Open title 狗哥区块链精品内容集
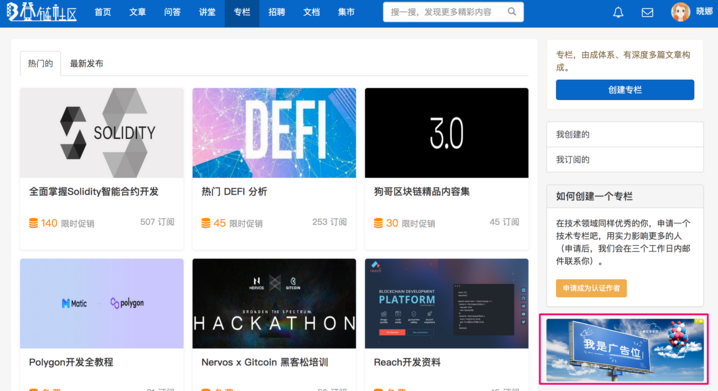Viewport: 718px width, 391px height. (422, 192)
